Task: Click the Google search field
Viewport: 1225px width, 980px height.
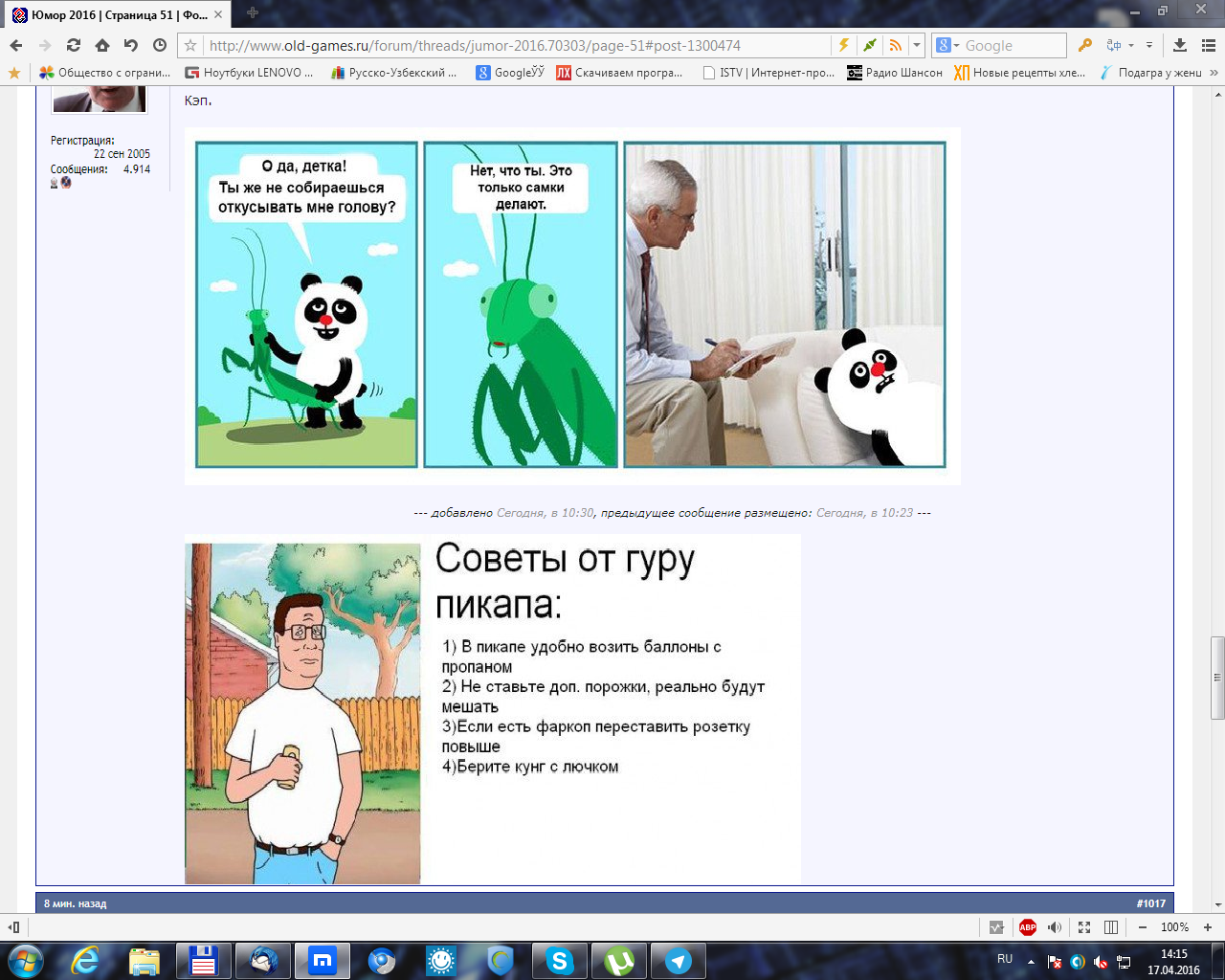Action: (1013, 45)
